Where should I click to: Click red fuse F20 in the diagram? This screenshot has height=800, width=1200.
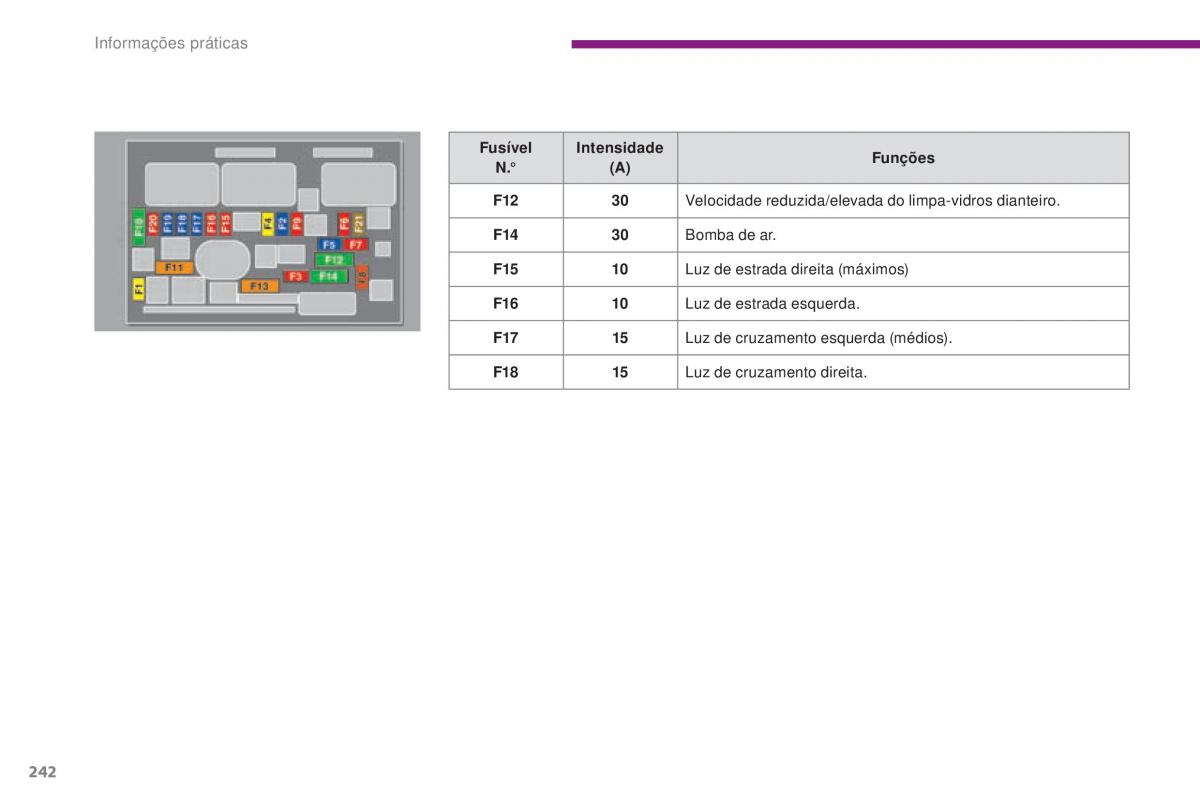tap(153, 224)
